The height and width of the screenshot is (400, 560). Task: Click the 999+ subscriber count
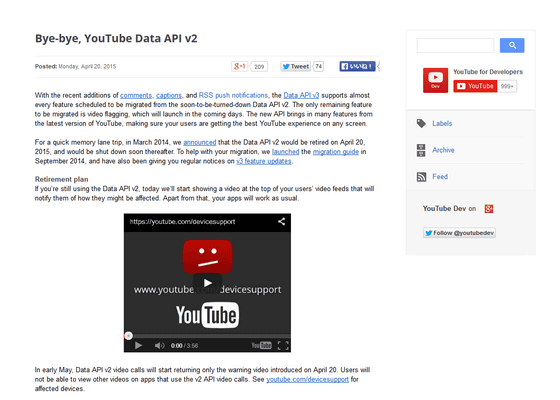tap(507, 86)
